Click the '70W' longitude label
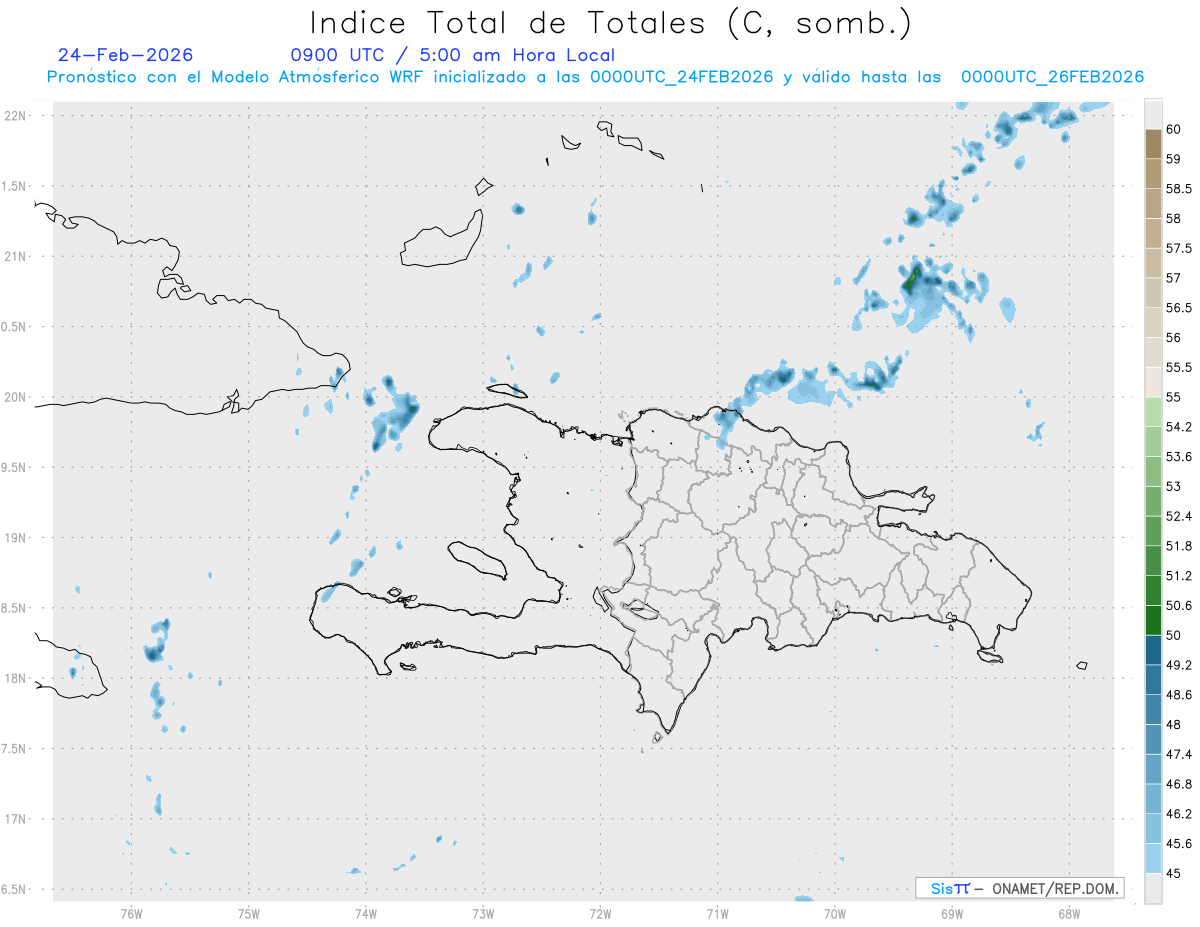The image size is (1200, 927). (835, 913)
